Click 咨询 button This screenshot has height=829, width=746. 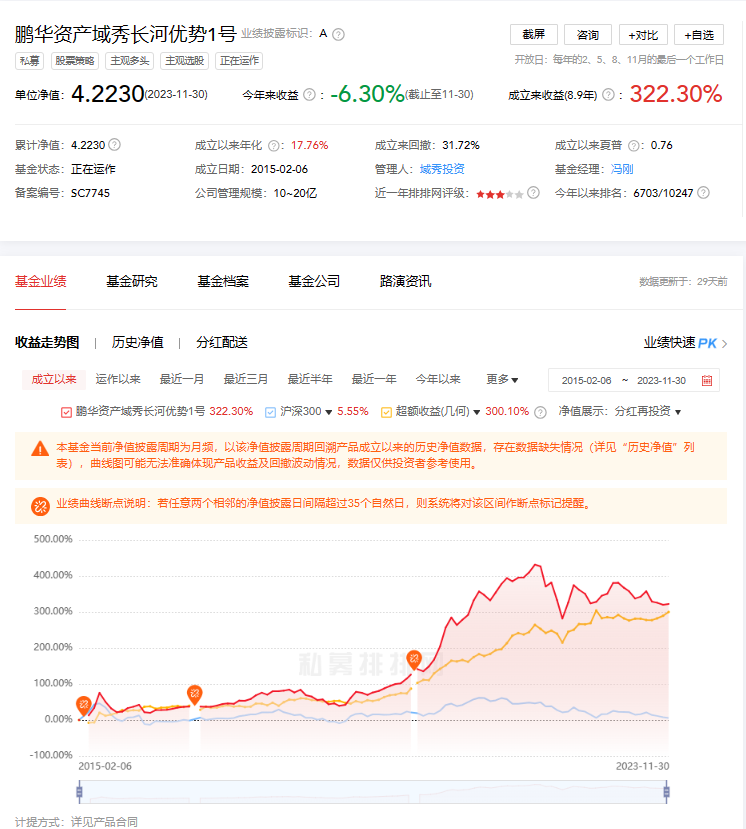coord(588,35)
